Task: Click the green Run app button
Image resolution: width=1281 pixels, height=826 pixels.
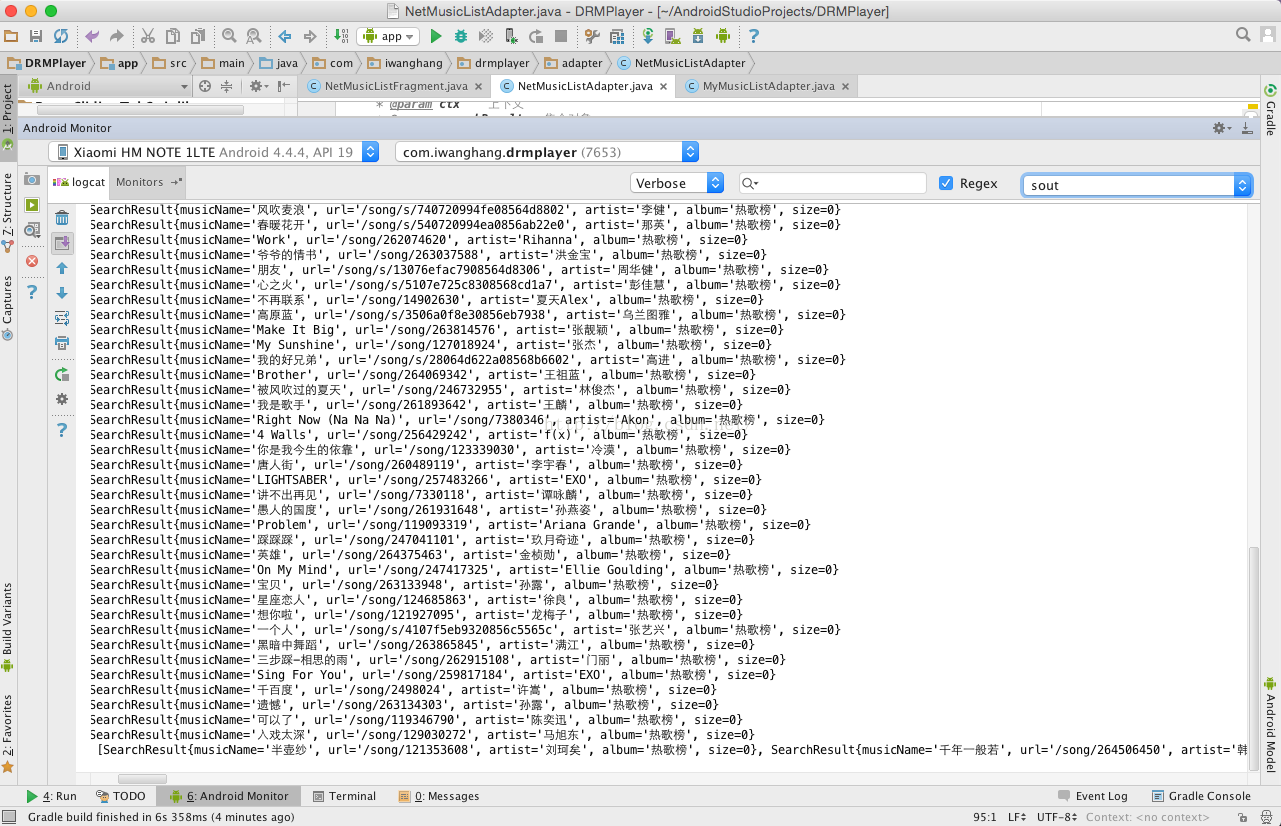Action: pos(436,36)
